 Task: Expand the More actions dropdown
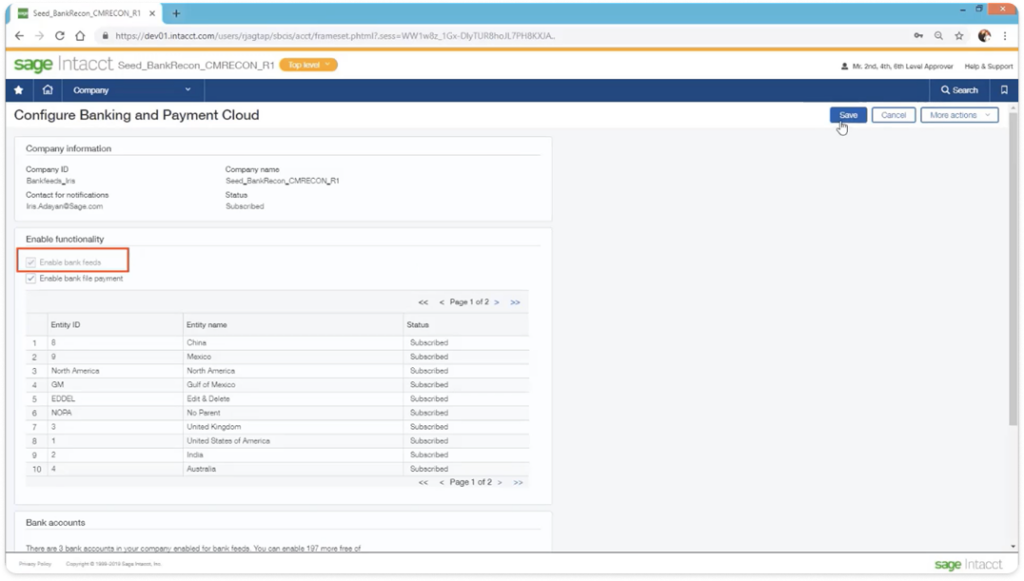click(959, 116)
